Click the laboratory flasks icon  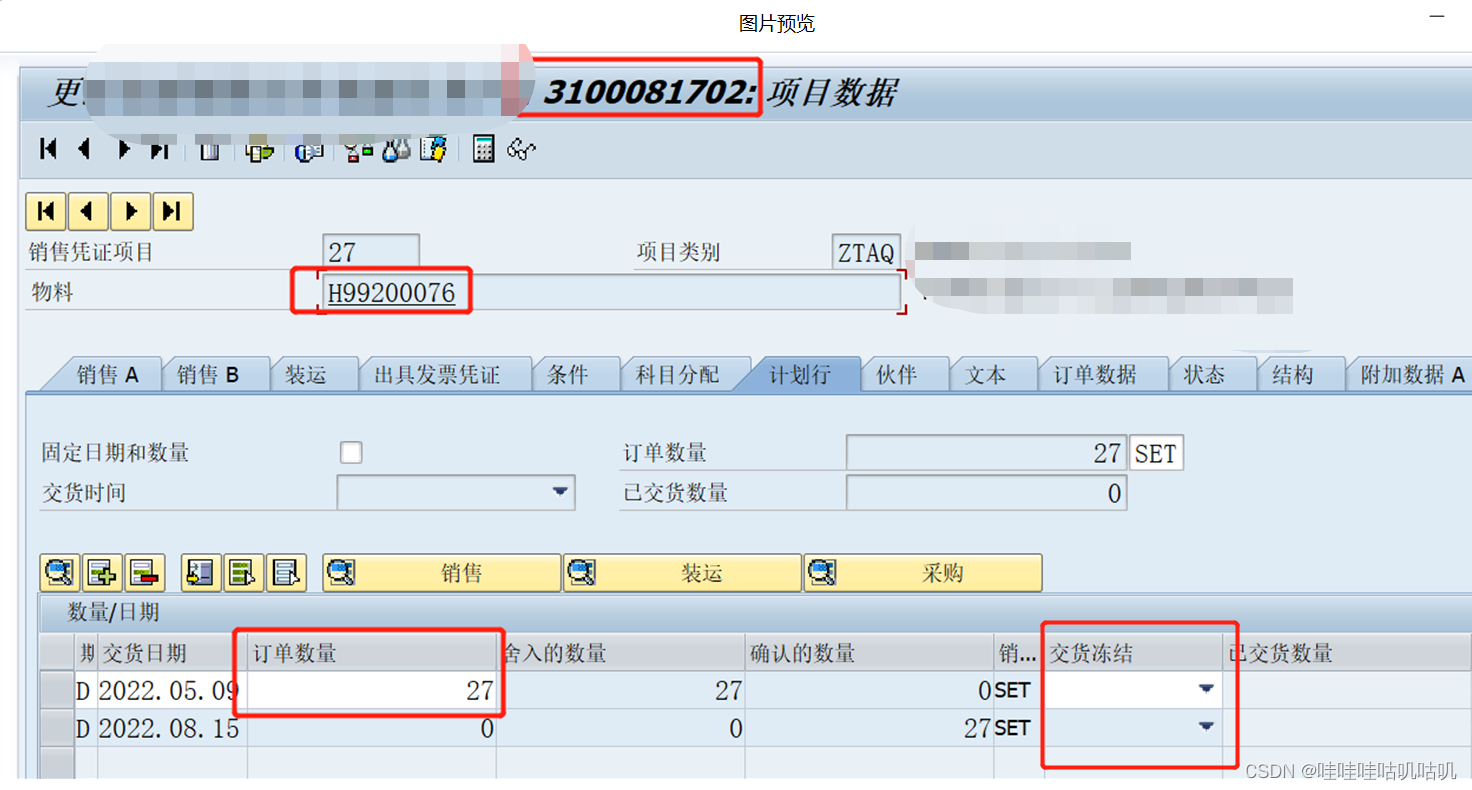[x=397, y=150]
